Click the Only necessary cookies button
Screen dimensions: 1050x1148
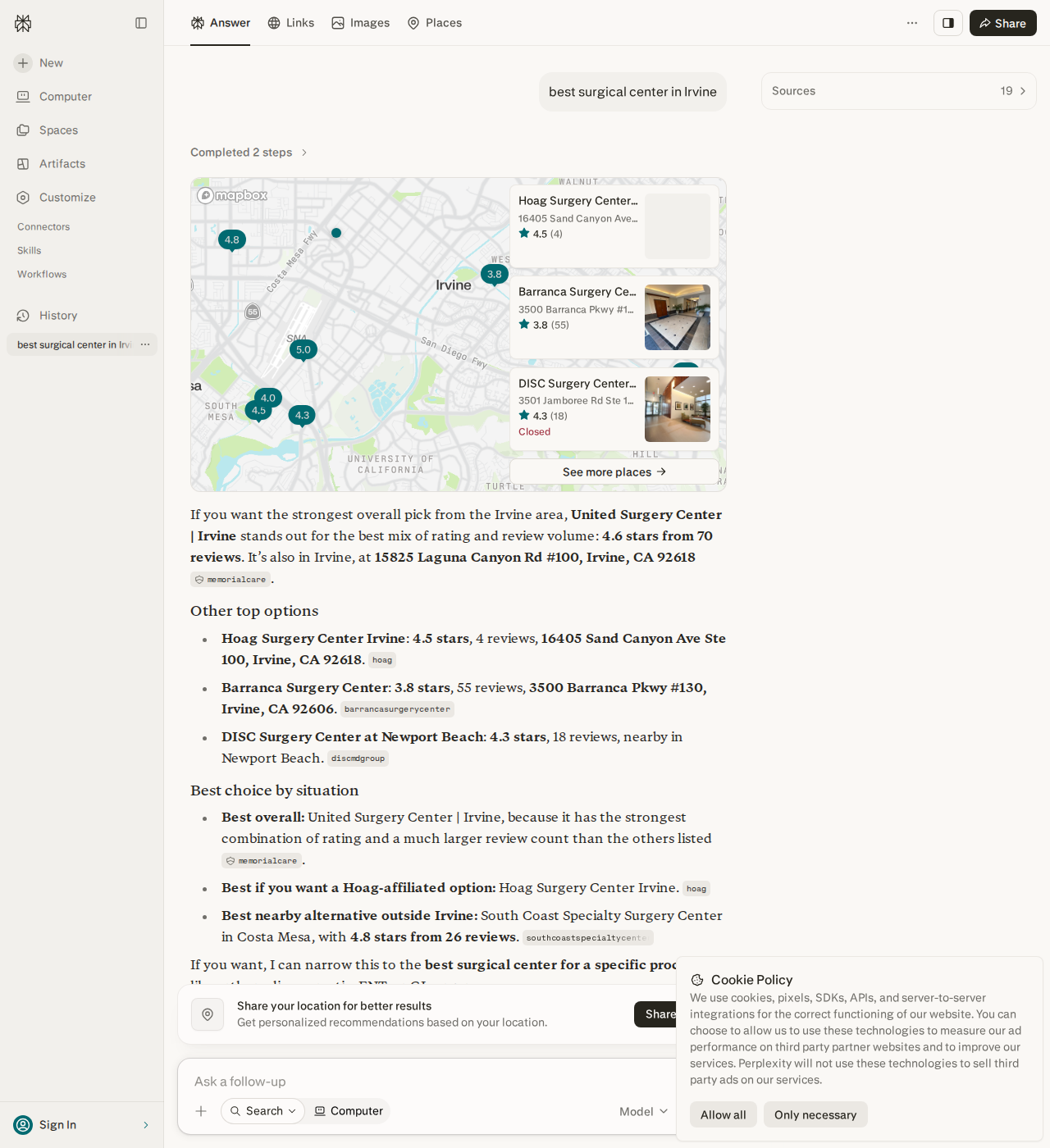pos(815,1114)
